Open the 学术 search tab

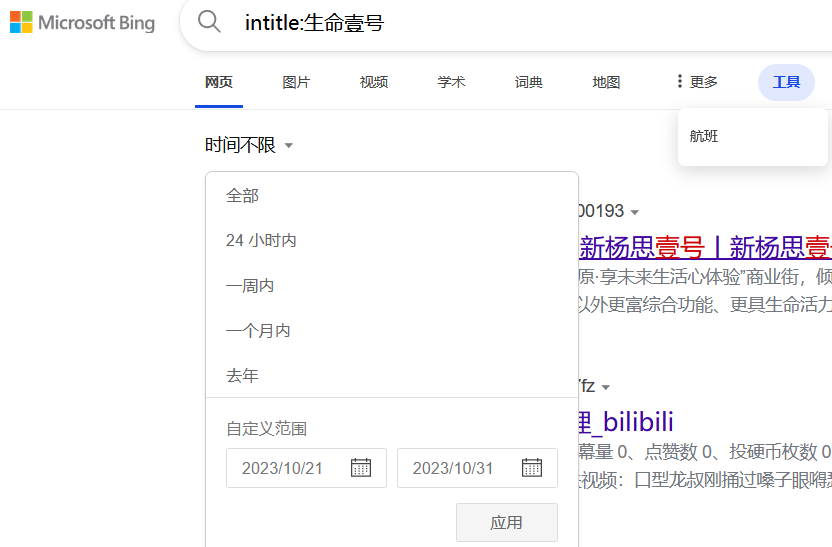click(x=451, y=82)
